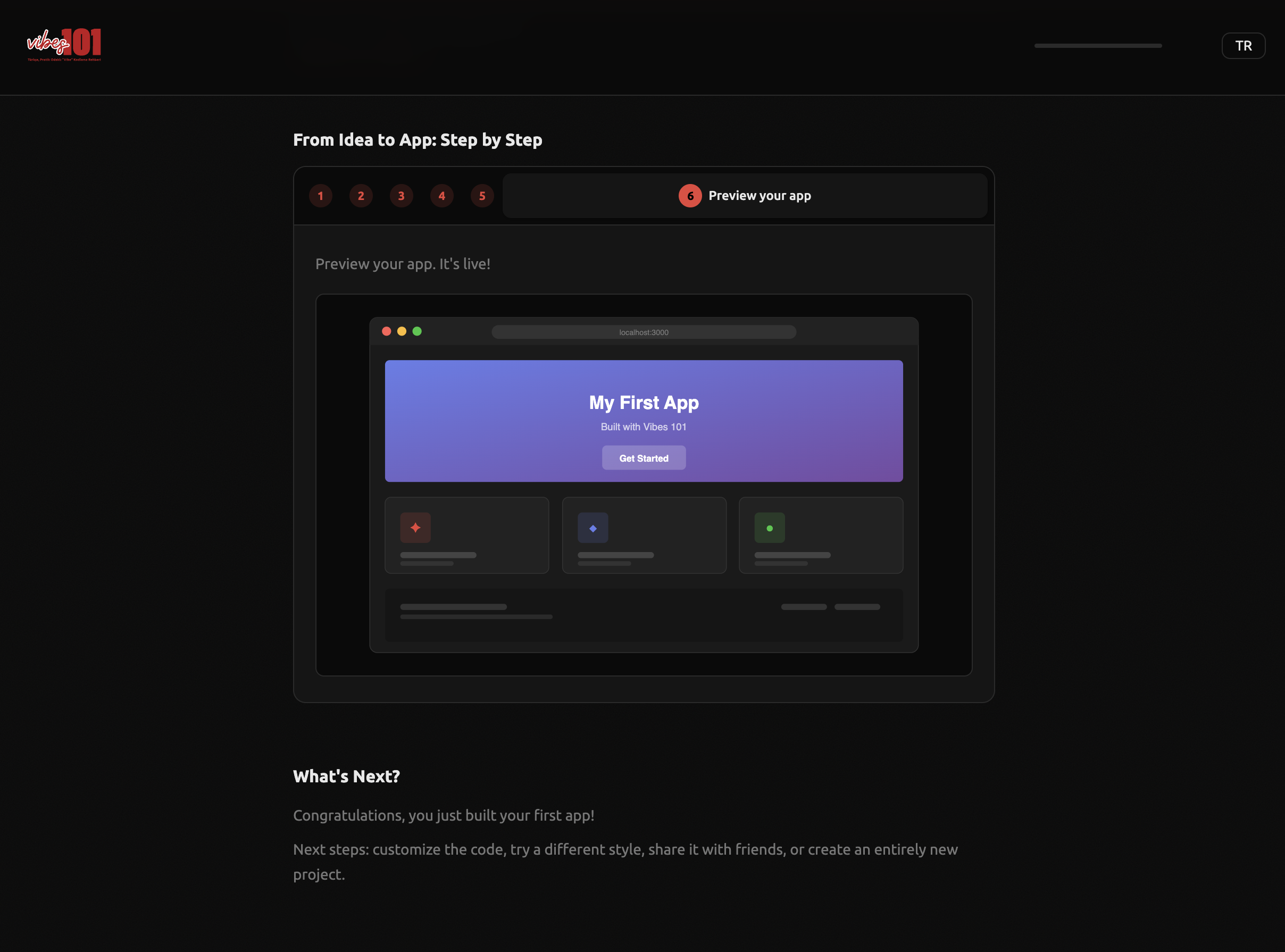Select the Preview your app tab
Screen dimensions: 1285x952
[x=759, y=196]
